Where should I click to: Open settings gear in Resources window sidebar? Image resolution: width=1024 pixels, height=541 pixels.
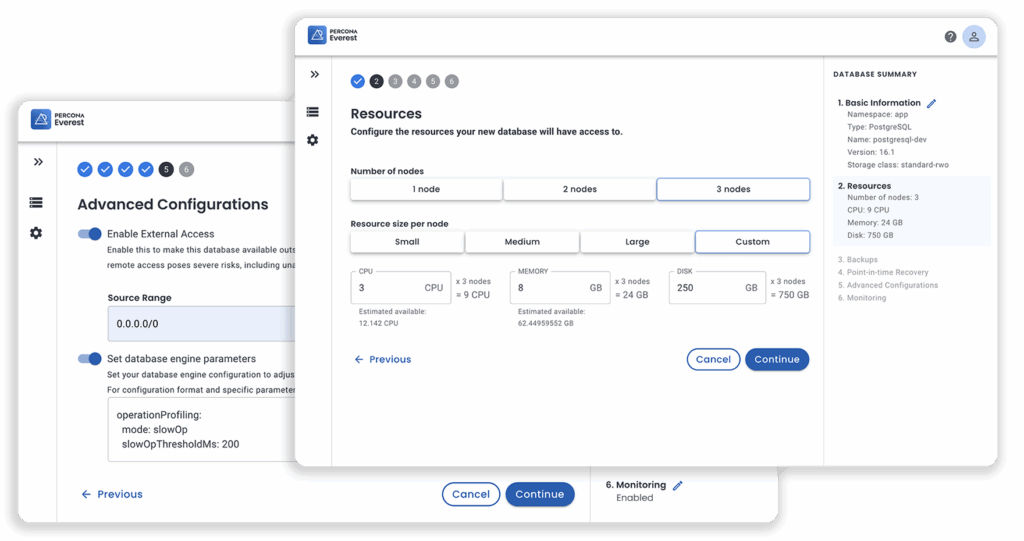pyautogui.click(x=313, y=141)
